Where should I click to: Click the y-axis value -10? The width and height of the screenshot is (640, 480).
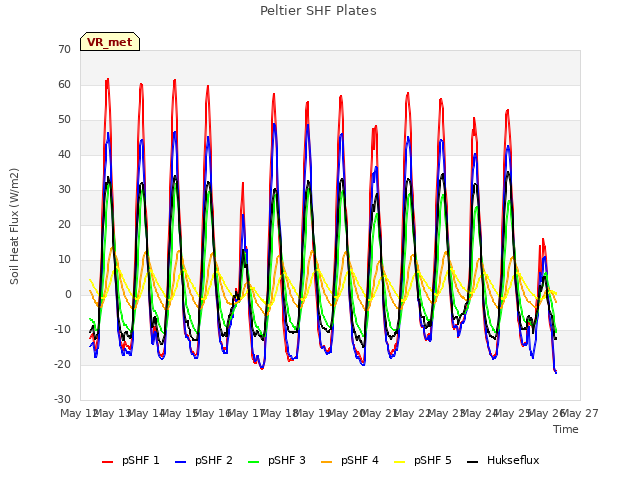click(x=62, y=329)
